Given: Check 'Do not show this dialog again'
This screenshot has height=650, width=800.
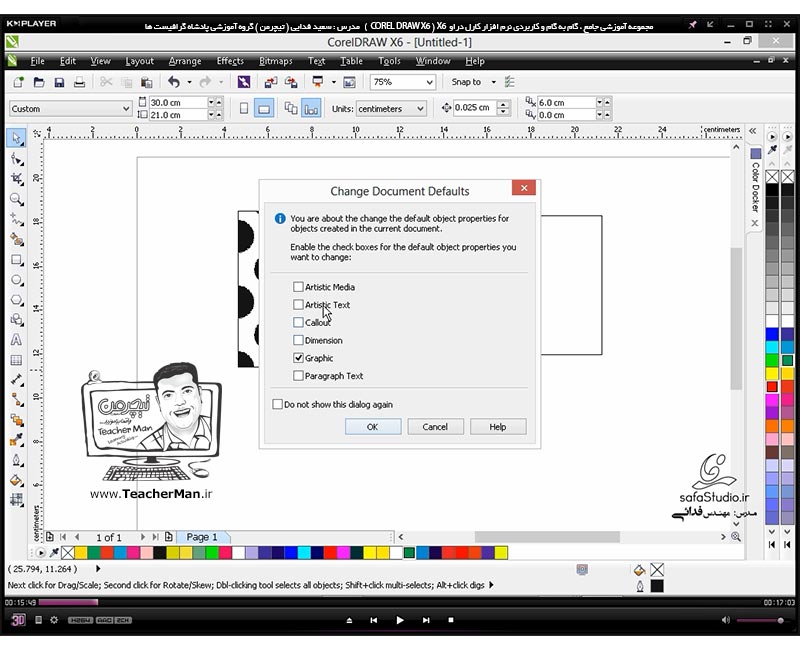Looking at the screenshot, I should [278, 405].
